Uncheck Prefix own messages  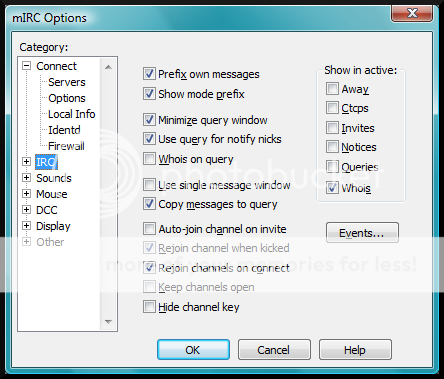[x=149, y=74]
